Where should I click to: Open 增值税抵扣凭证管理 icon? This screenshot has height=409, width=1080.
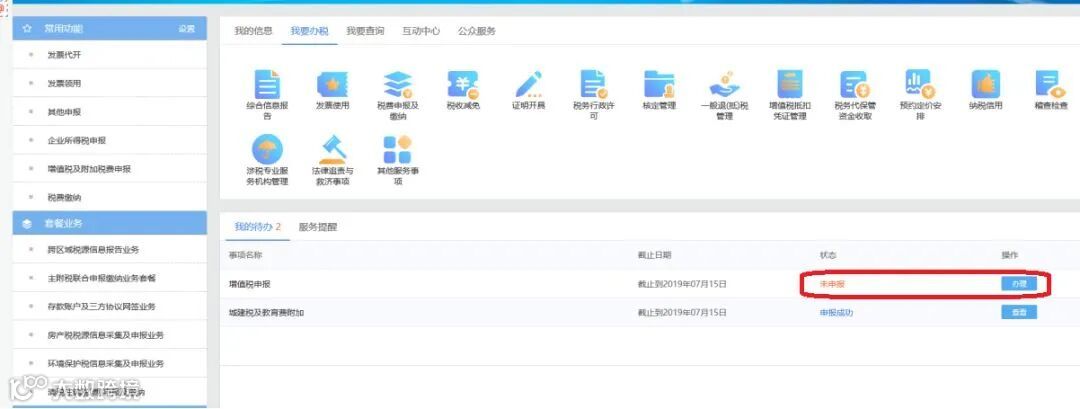pyautogui.click(x=789, y=85)
